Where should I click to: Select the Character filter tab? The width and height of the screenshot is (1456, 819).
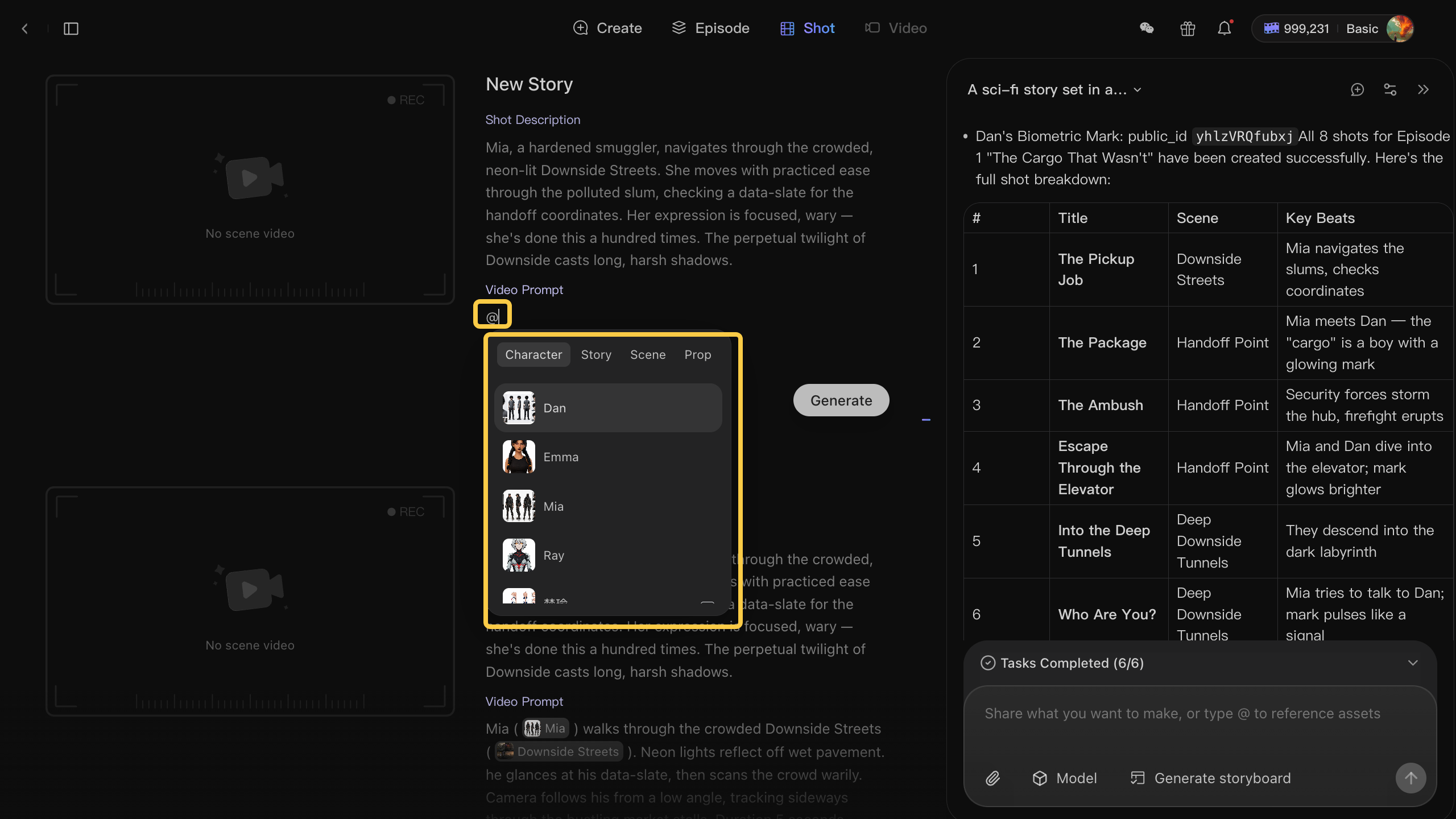pos(533,354)
